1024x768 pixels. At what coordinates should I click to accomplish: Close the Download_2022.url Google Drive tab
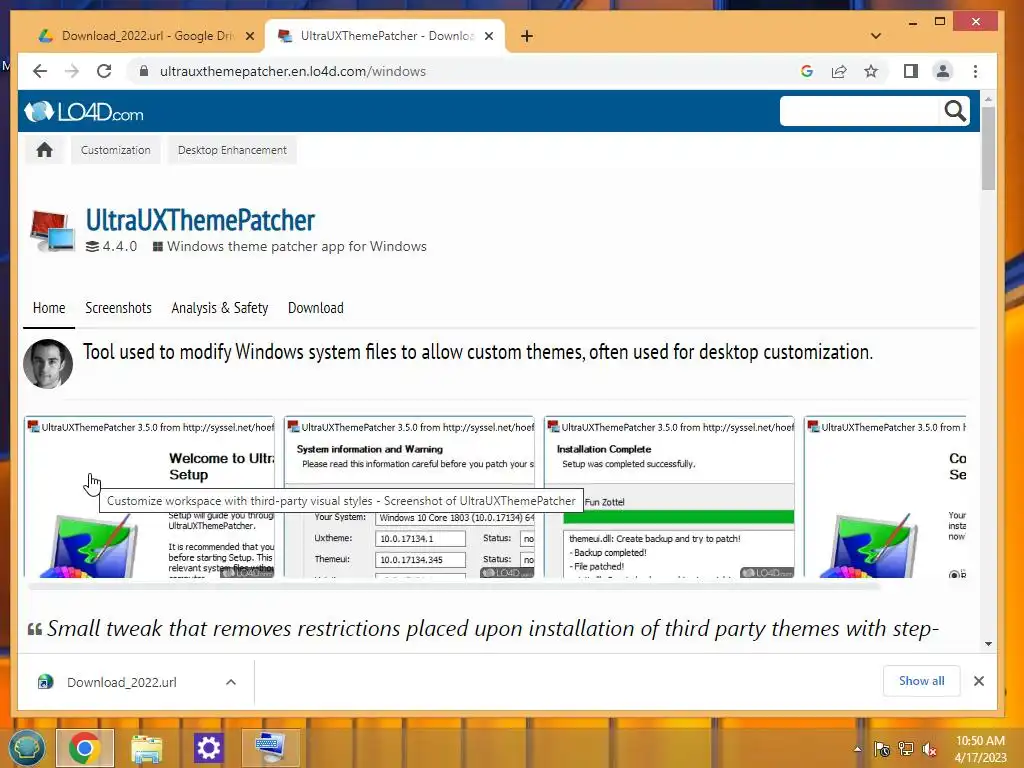[249, 36]
